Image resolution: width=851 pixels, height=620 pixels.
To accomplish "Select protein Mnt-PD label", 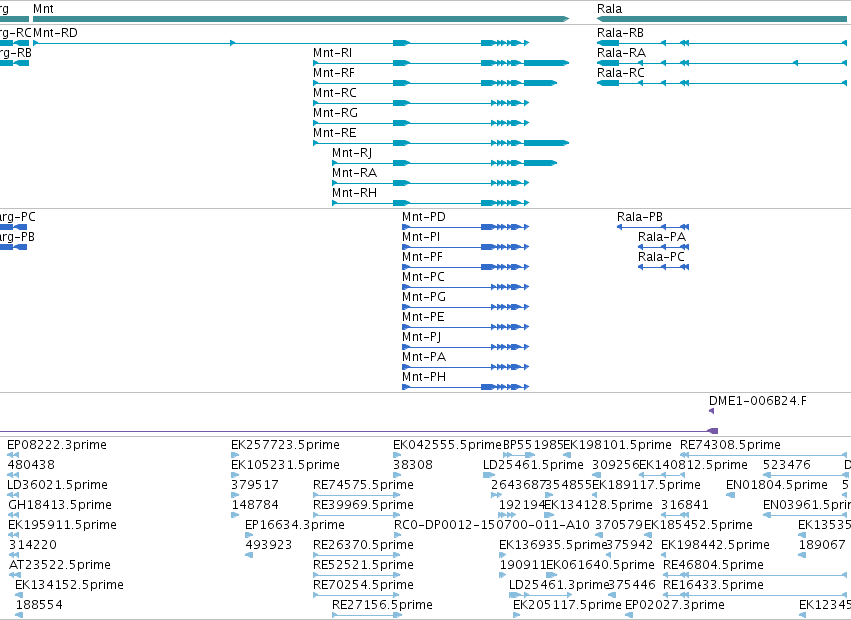I will coord(424,217).
